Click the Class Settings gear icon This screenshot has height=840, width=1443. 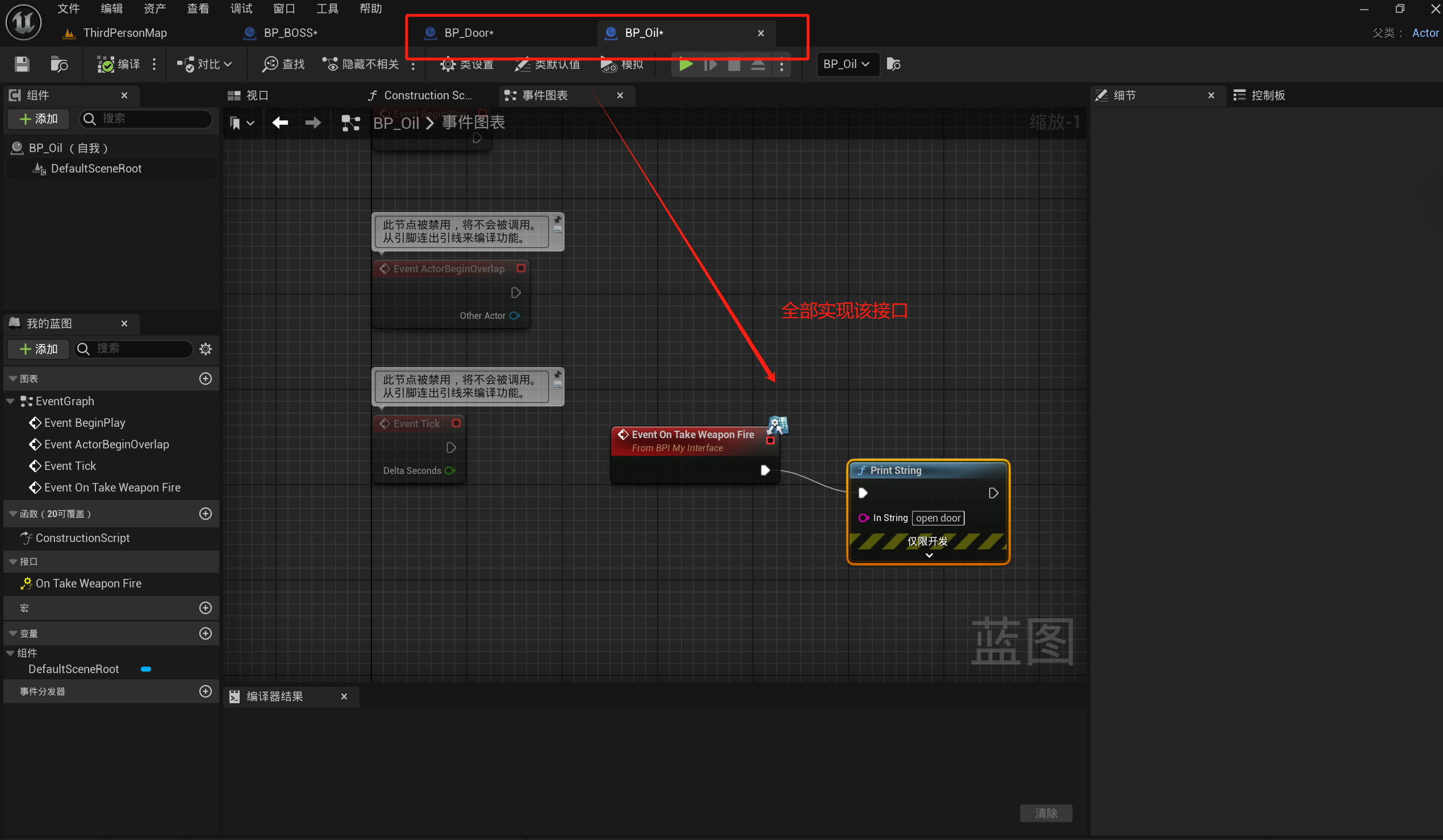pos(448,64)
